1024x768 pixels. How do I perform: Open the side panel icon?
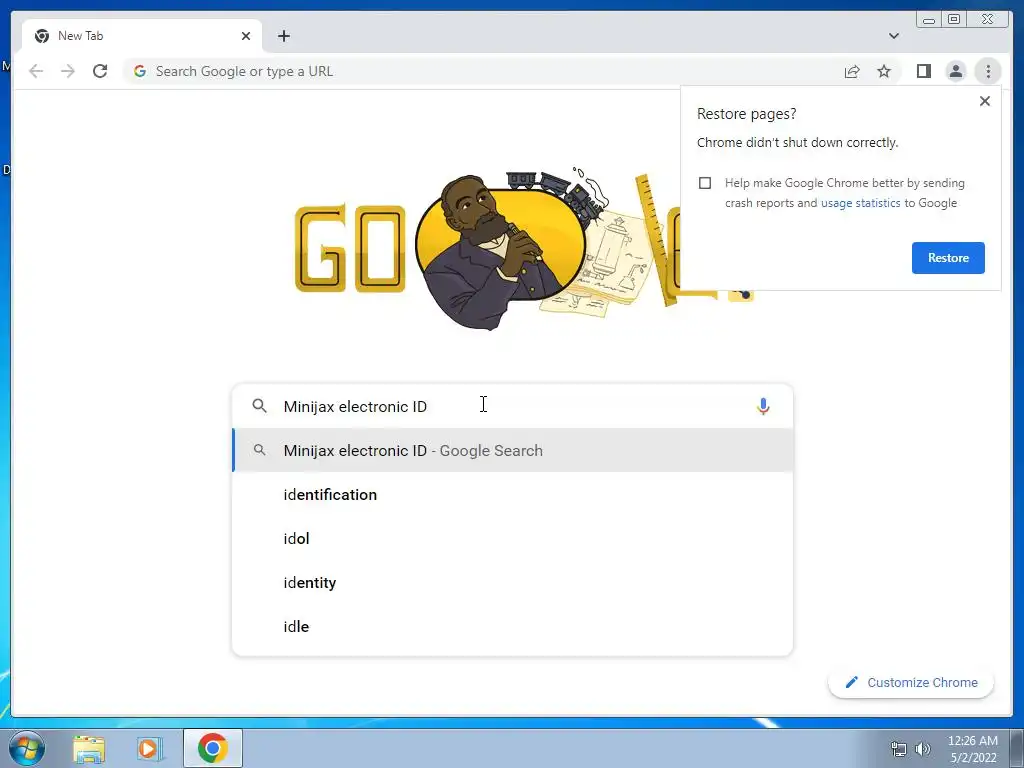click(923, 71)
